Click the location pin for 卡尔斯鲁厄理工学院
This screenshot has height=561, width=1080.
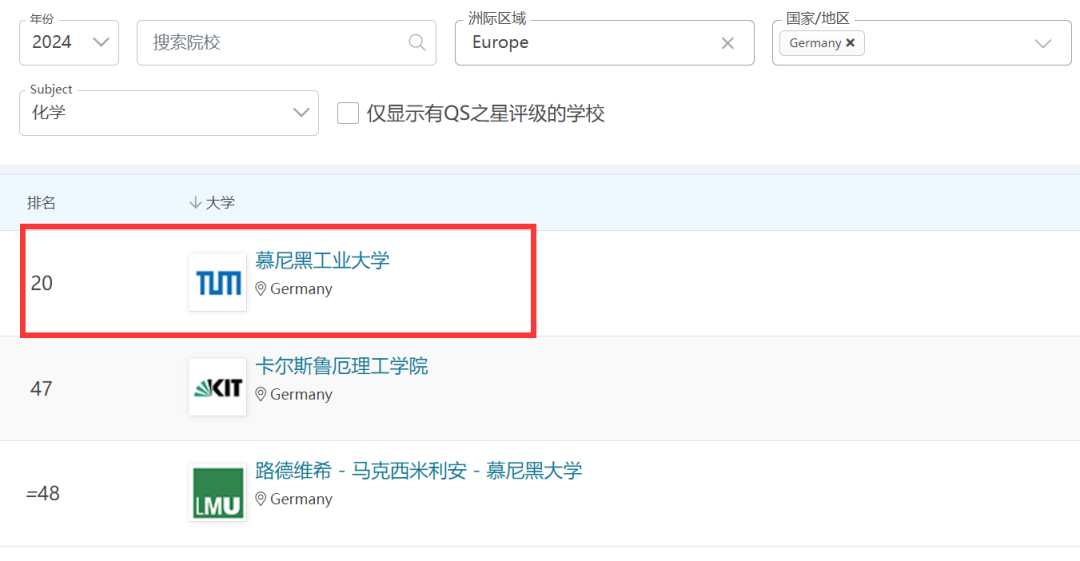point(260,394)
